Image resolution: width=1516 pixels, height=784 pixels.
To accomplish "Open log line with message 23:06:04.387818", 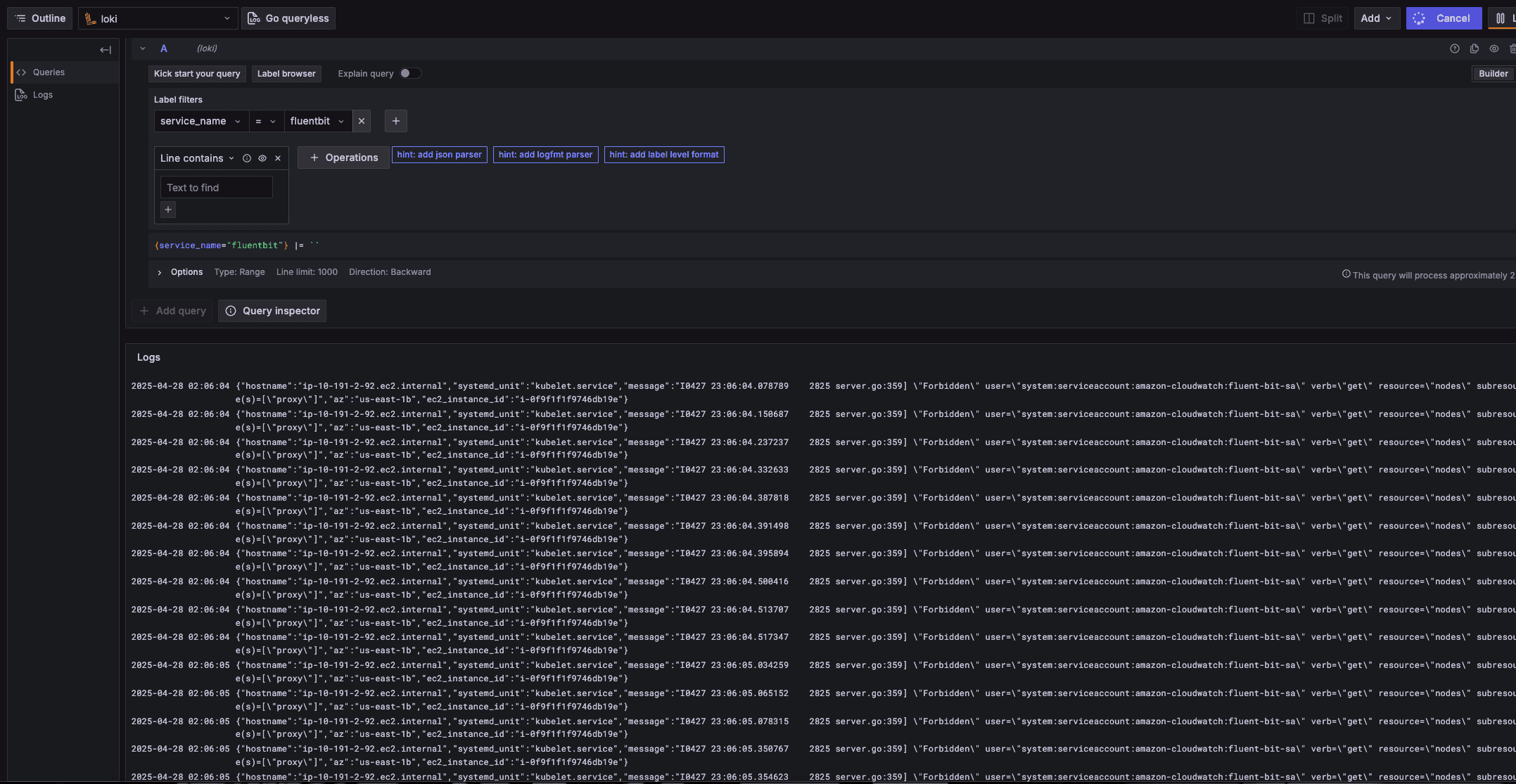I will point(822,504).
